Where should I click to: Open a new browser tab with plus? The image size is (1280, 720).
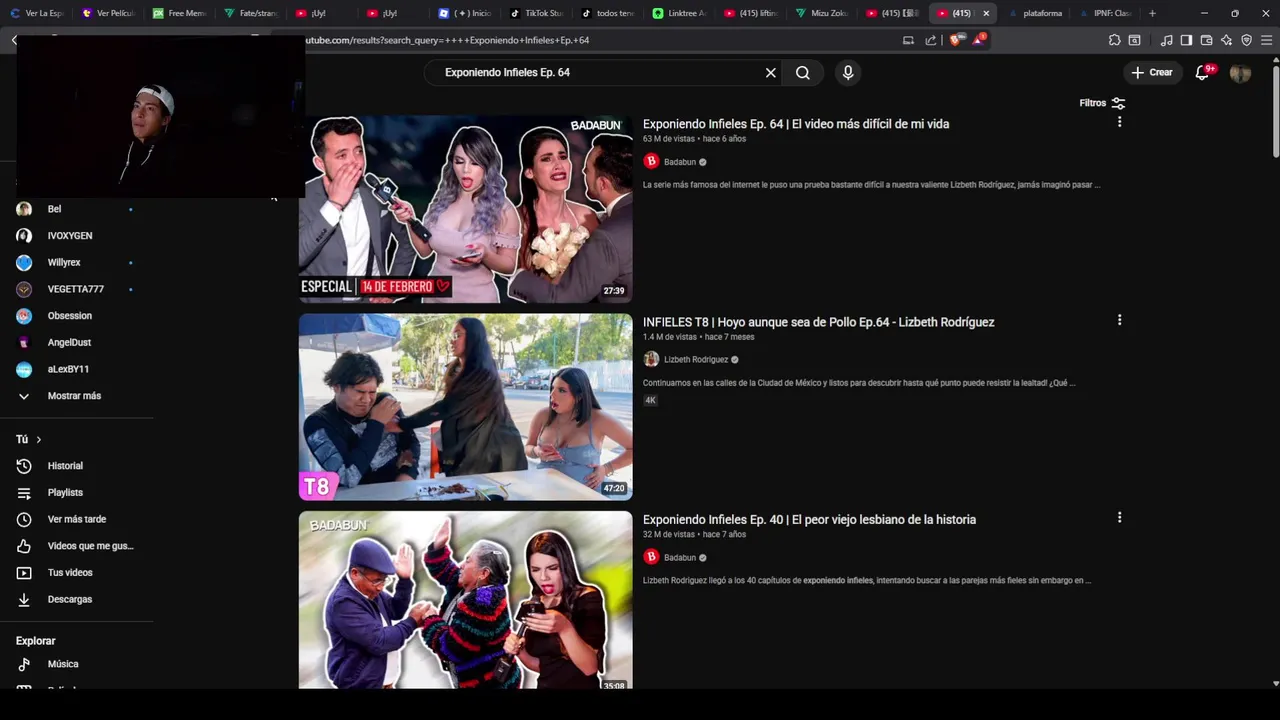point(1152,13)
